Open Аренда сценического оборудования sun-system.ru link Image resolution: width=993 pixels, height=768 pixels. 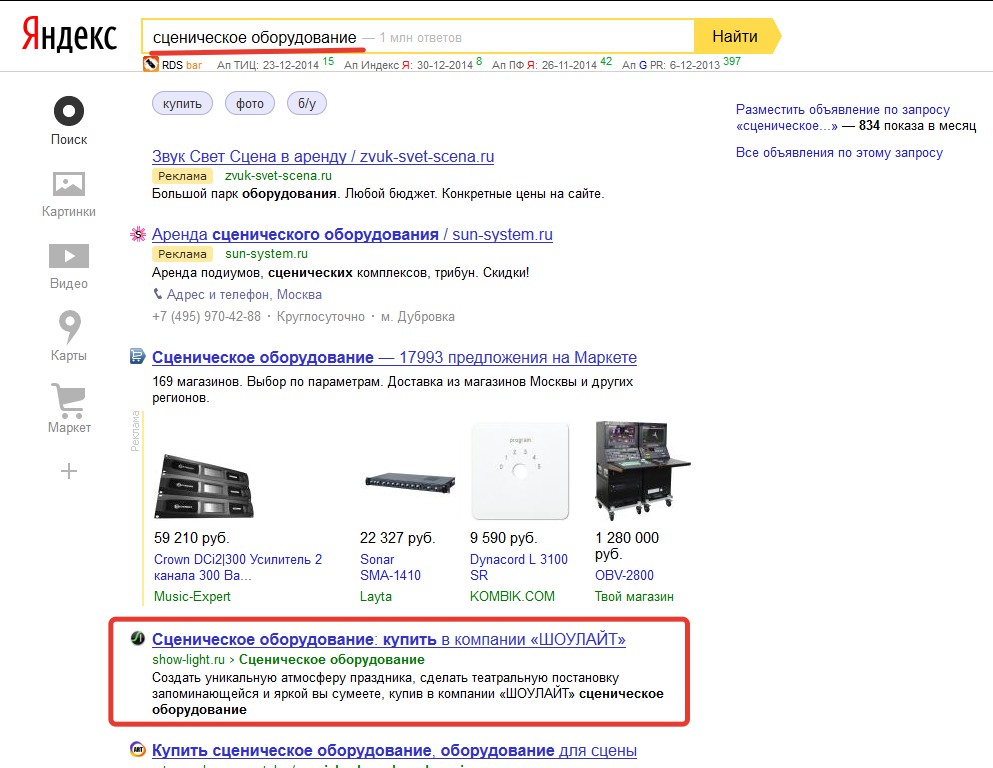[352, 234]
